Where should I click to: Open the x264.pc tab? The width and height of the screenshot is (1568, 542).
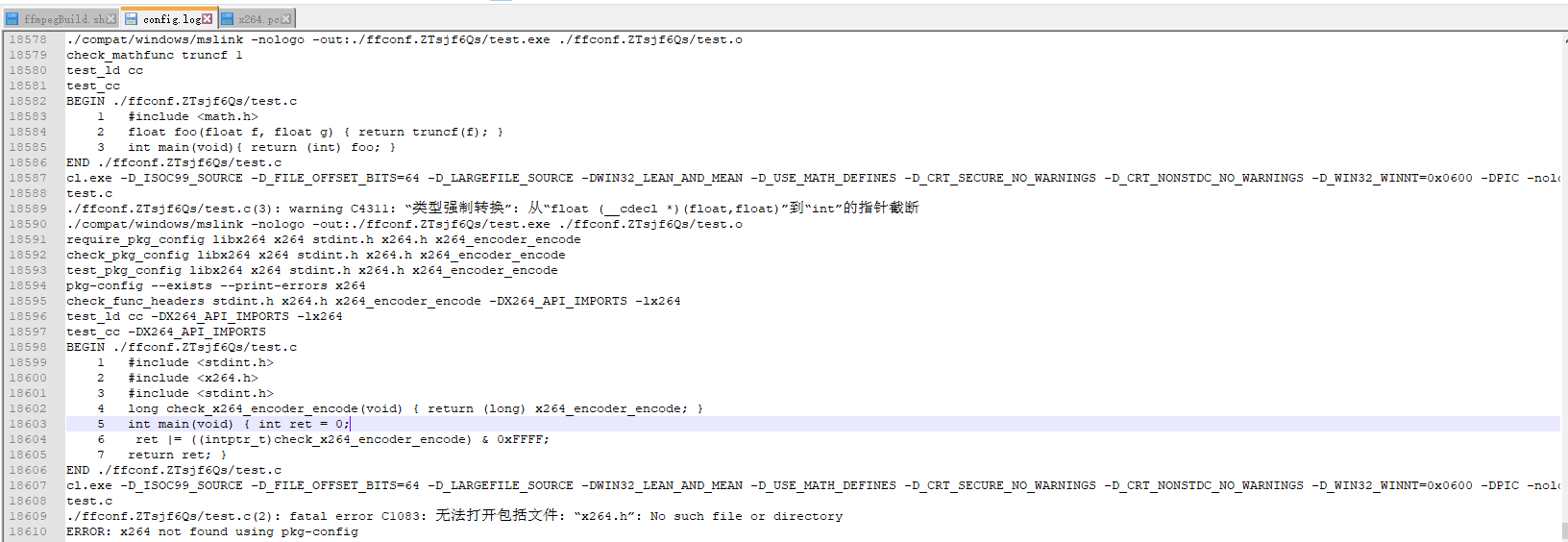(x=259, y=19)
